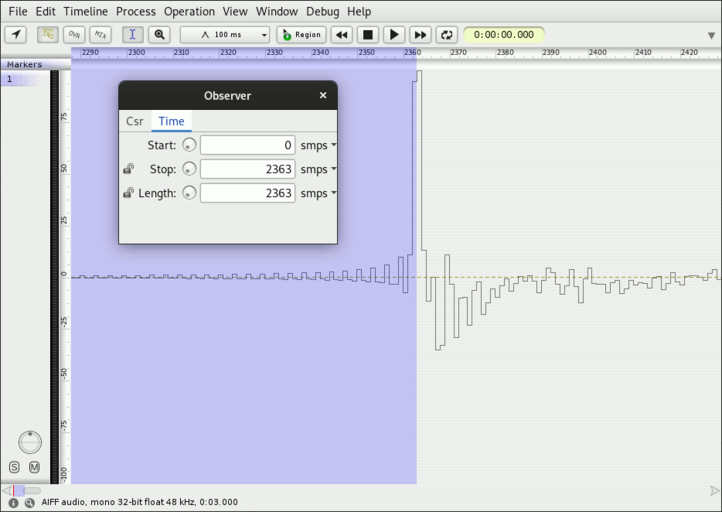Click the rewind playback button
The width and height of the screenshot is (722, 512).
pos(341,34)
